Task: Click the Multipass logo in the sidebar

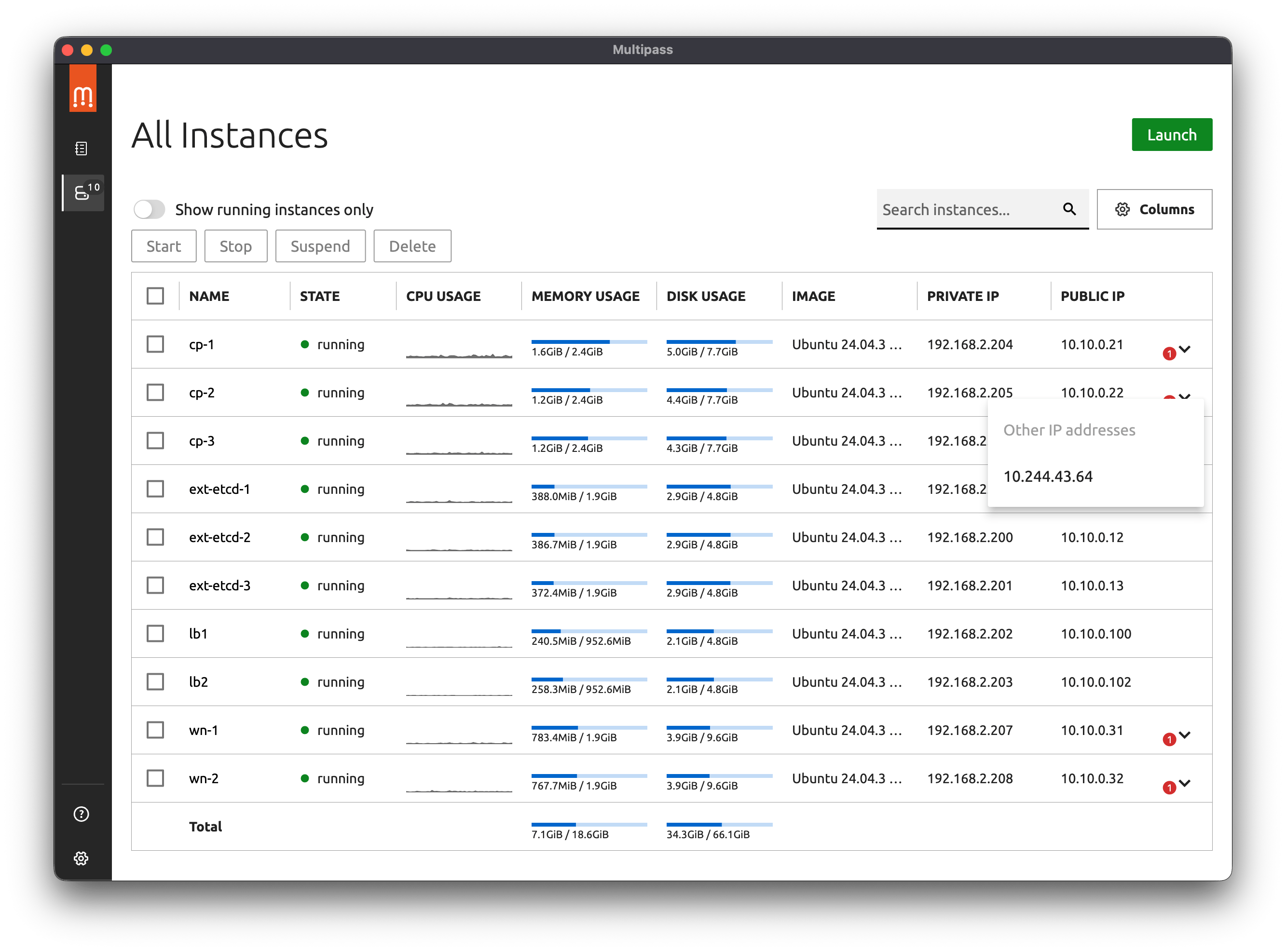Action: (x=82, y=89)
